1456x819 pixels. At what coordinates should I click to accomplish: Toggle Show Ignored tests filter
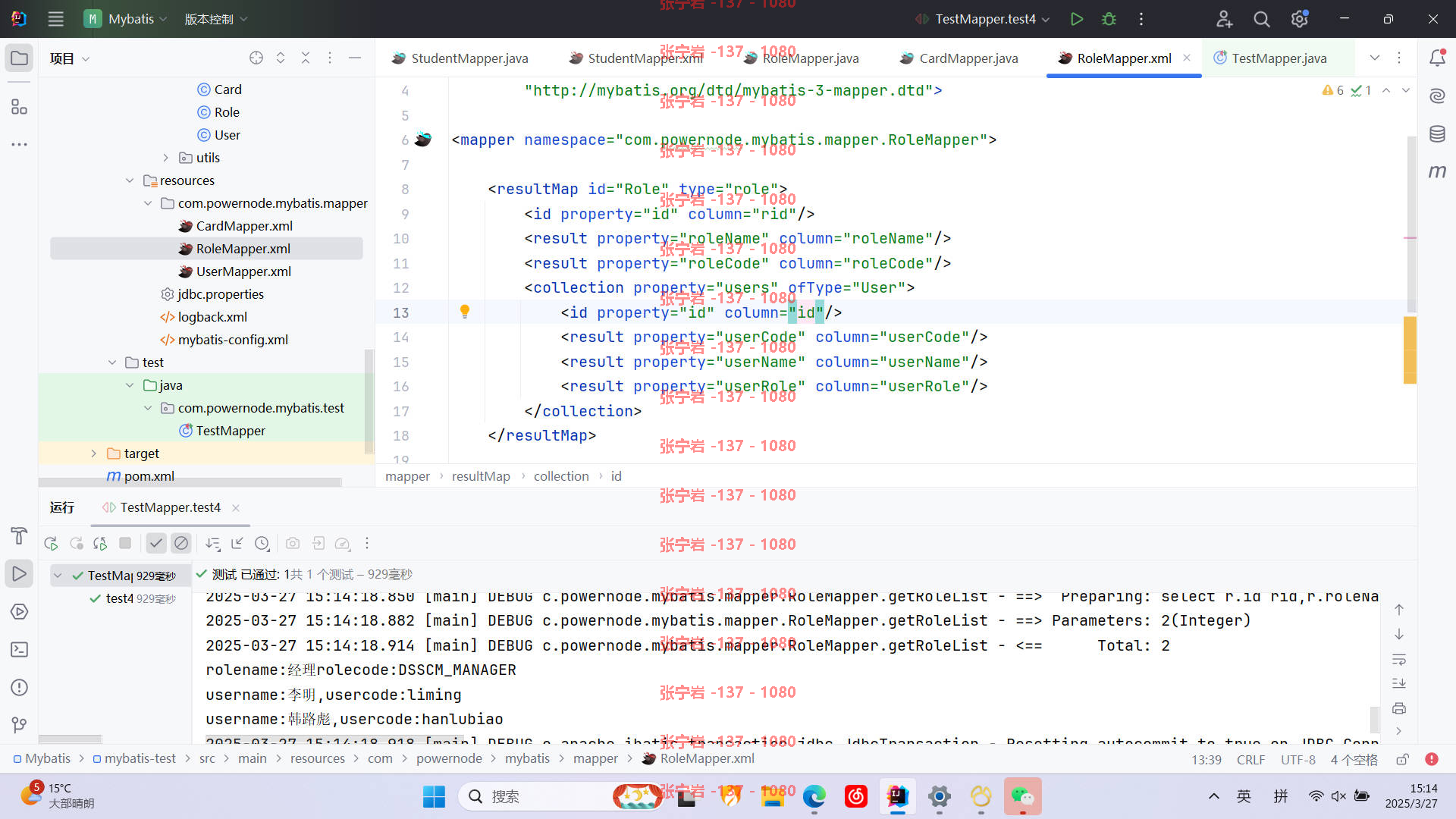click(x=180, y=543)
